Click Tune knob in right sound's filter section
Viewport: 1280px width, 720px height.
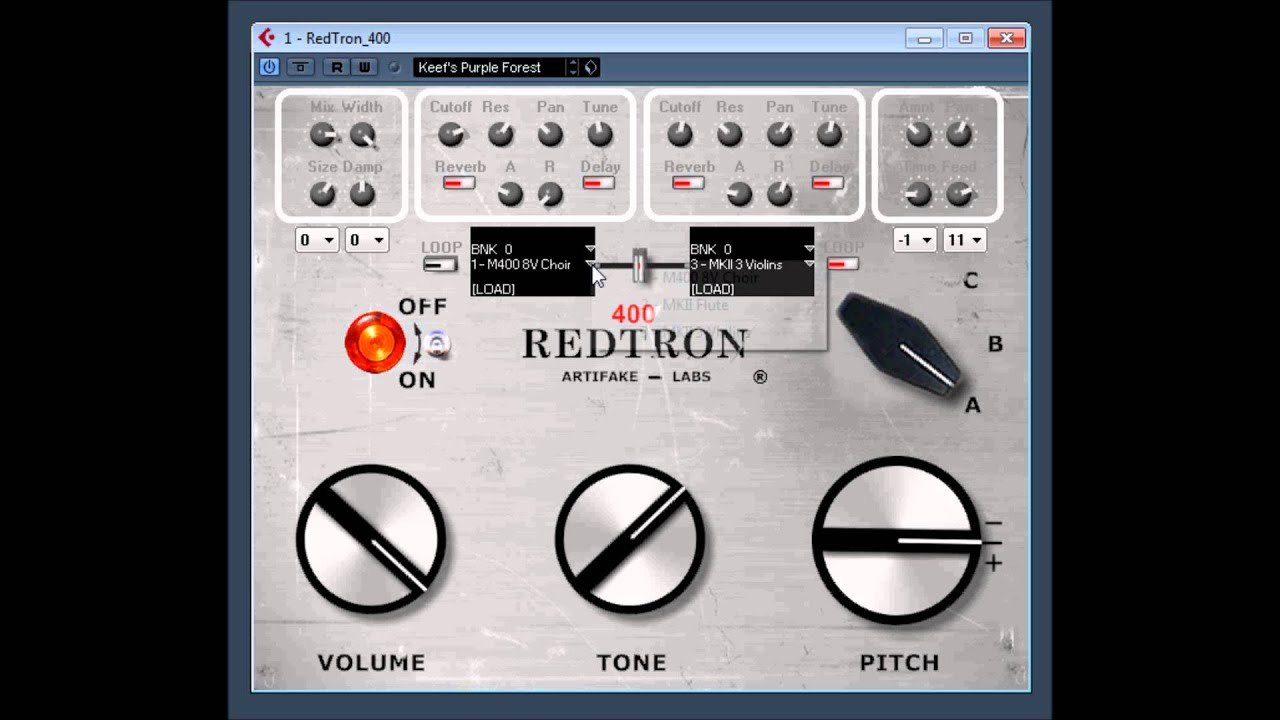[829, 134]
